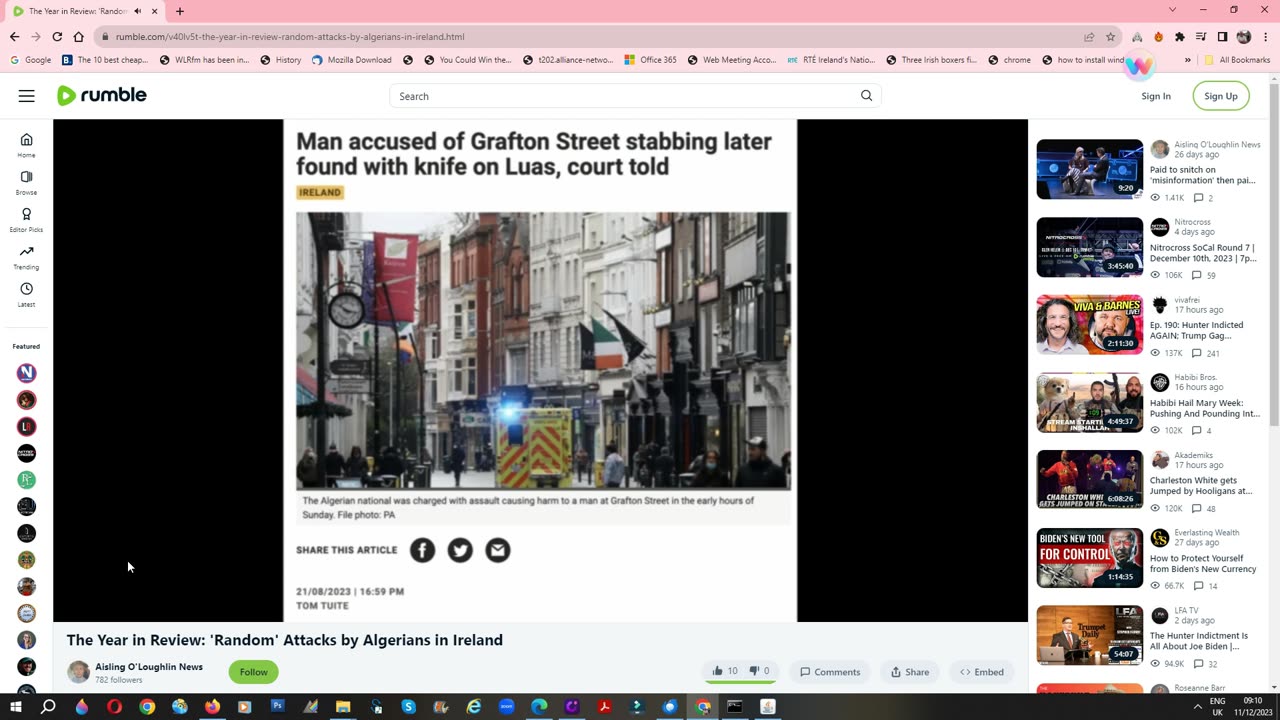Click the Share button under video
This screenshot has height=720, width=1280.
(x=910, y=672)
